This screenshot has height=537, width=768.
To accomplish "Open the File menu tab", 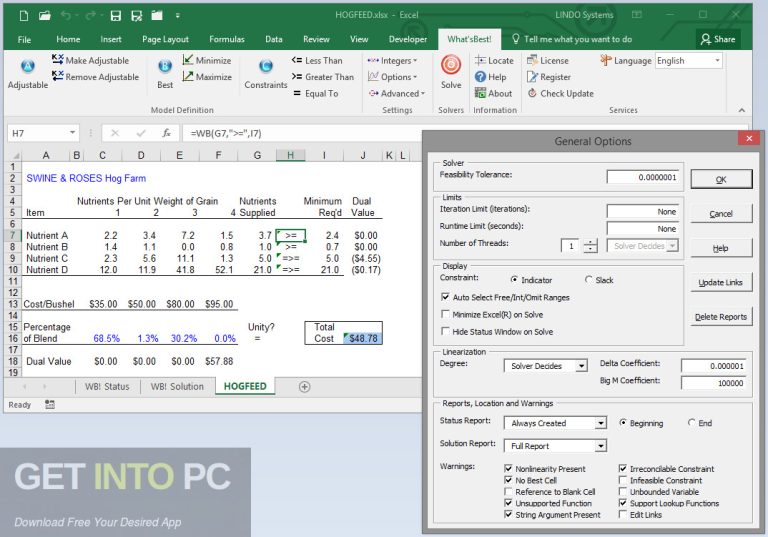I will click(24, 39).
